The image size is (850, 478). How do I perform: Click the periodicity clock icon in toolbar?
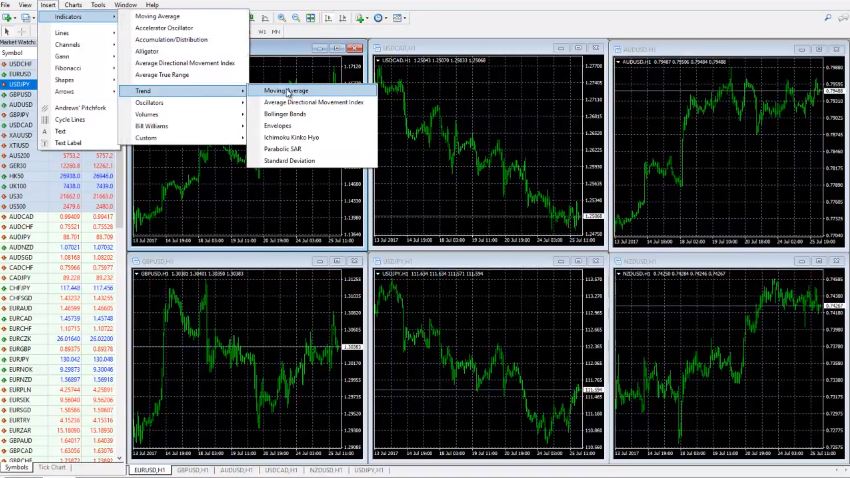coord(381,18)
